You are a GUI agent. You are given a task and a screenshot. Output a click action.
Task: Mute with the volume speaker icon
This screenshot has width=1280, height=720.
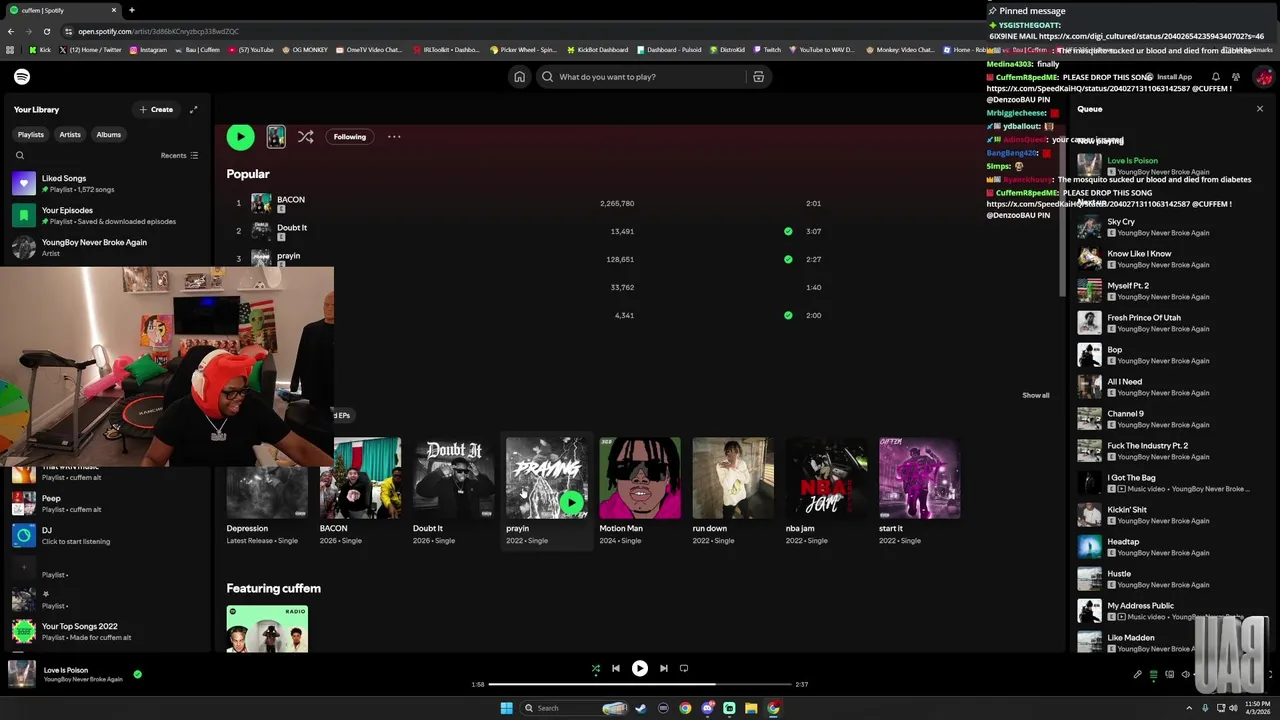click(1185, 674)
